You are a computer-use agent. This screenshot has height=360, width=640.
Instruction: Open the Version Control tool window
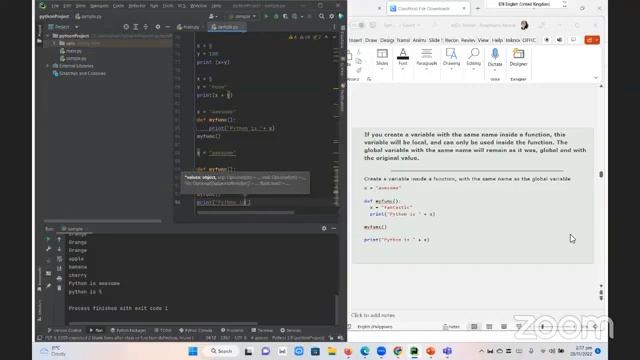[x=64, y=330]
